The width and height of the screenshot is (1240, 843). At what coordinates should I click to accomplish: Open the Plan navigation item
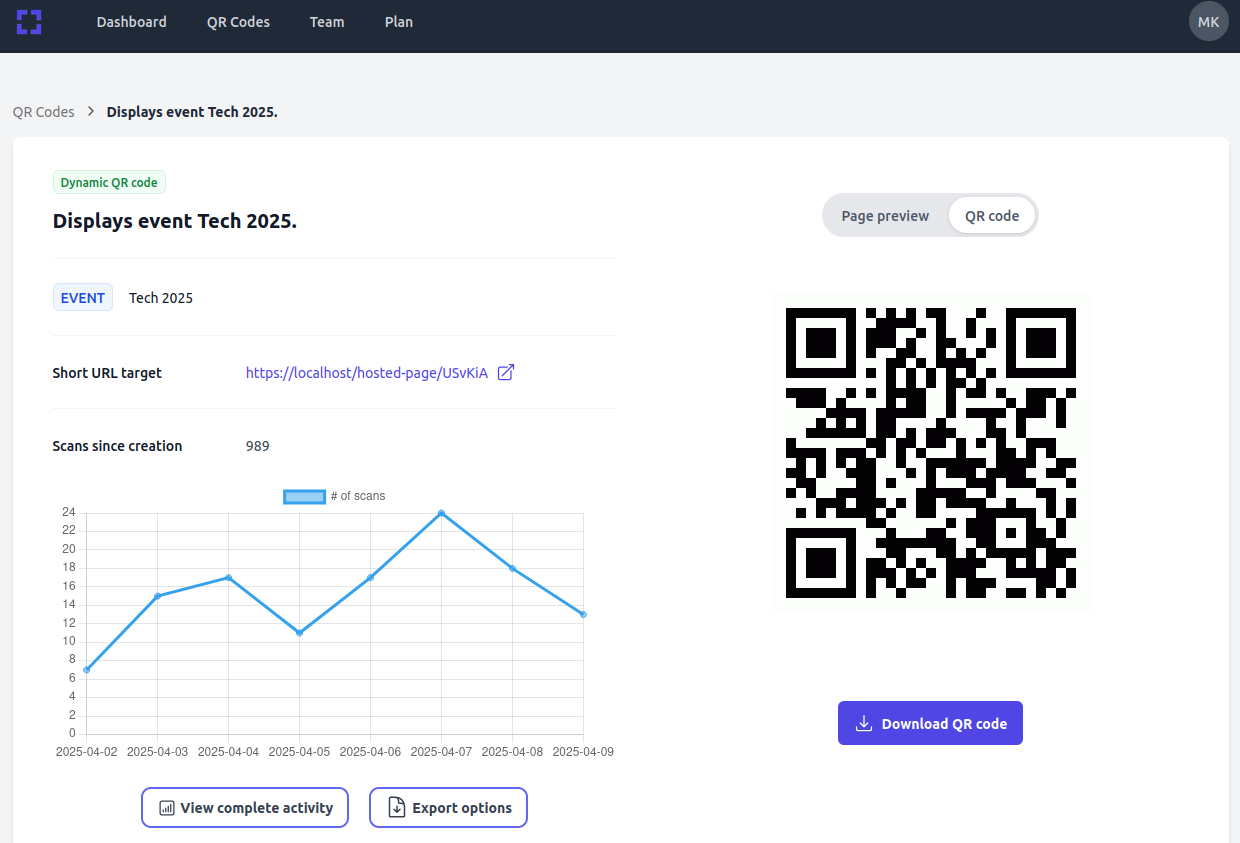coord(399,22)
